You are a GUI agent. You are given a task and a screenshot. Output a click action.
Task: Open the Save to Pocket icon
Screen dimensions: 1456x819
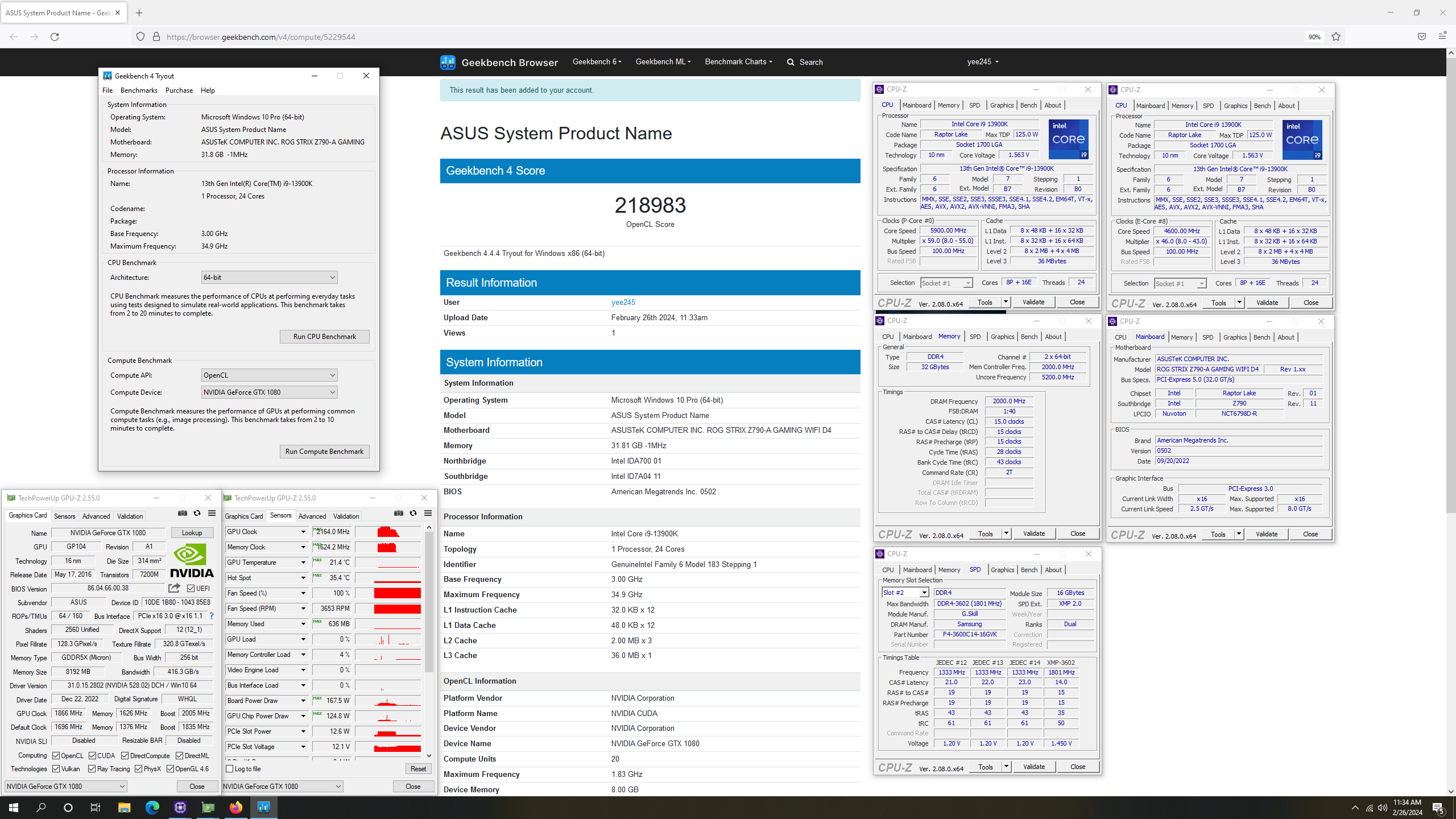[x=1421, y=37]
